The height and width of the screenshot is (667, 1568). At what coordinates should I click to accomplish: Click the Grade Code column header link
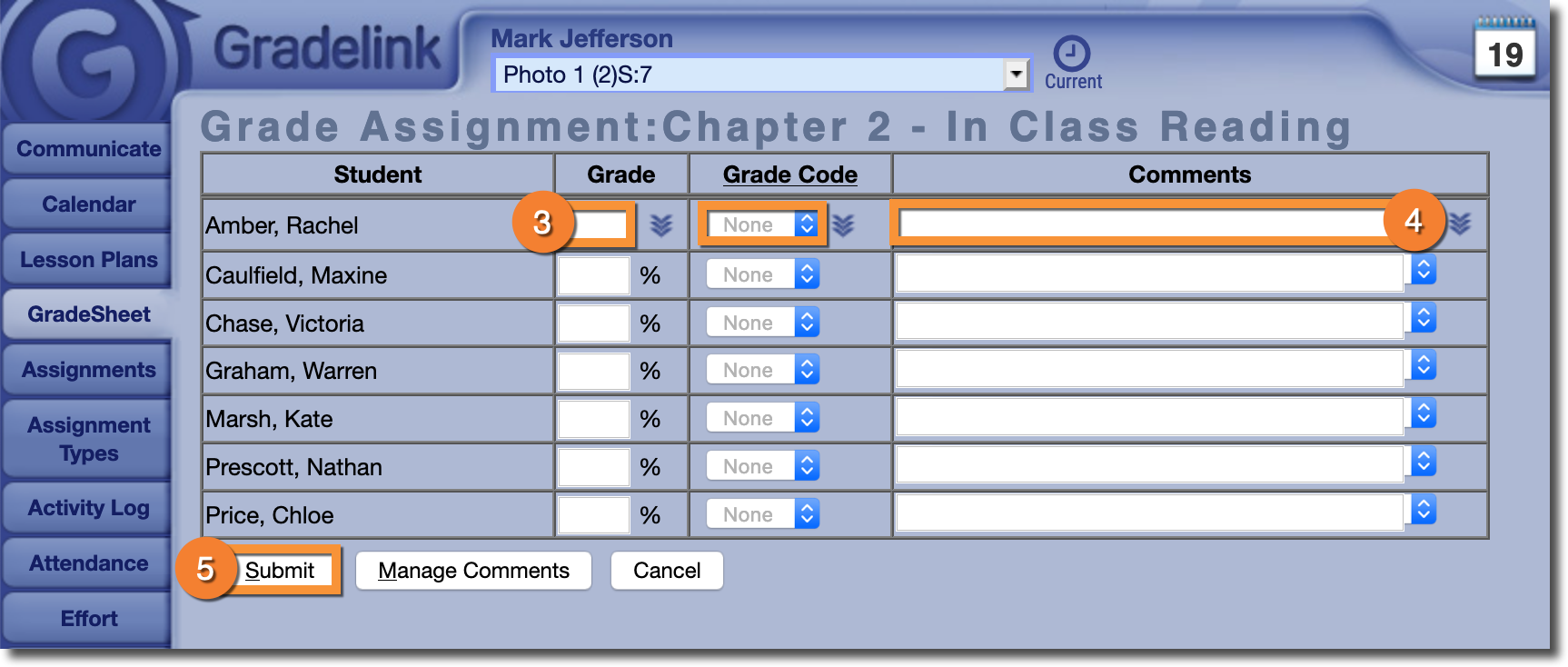789,174
